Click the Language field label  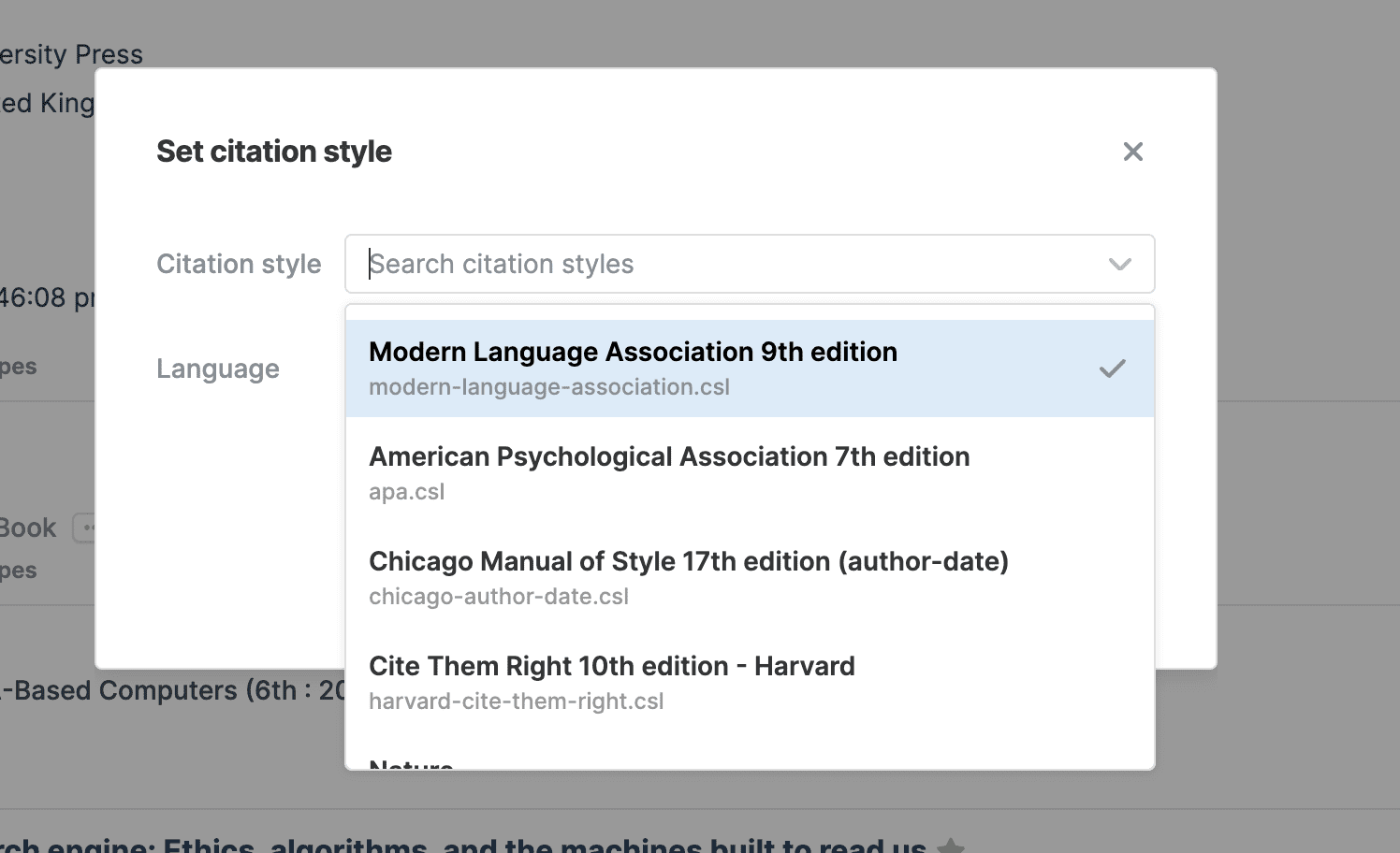(217, 369)
